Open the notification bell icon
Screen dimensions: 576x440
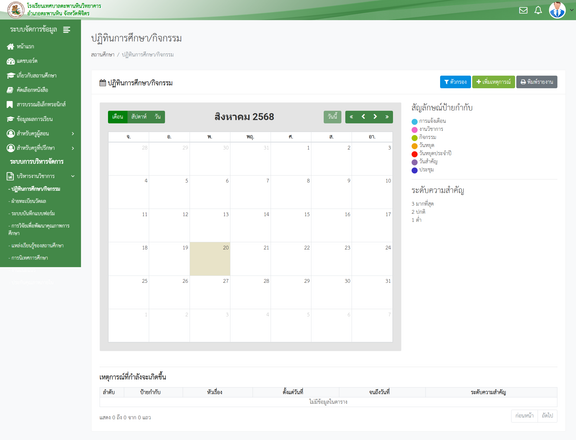click(538, 10)
